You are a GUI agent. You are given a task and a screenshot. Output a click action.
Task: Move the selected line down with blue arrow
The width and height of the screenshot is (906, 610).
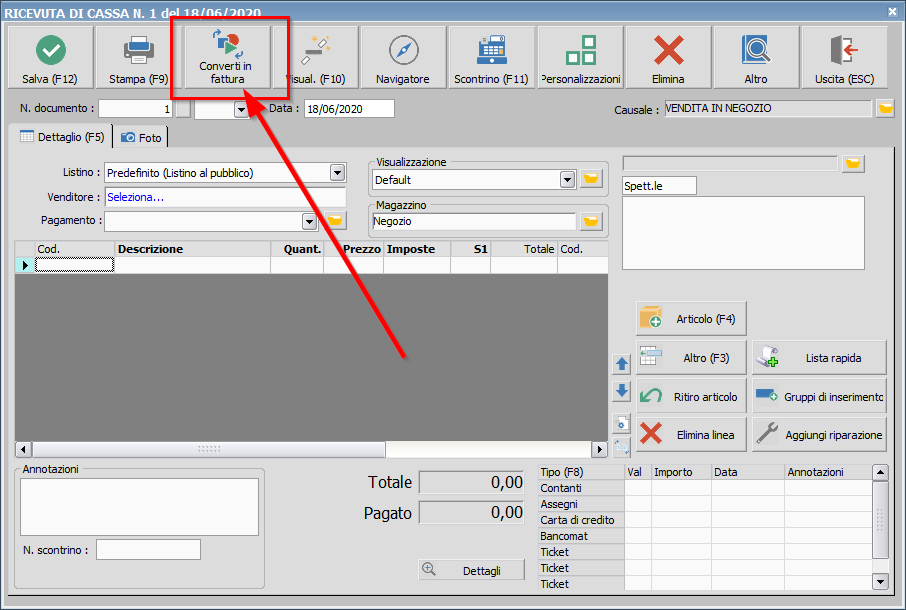click(x=622, y=391)
